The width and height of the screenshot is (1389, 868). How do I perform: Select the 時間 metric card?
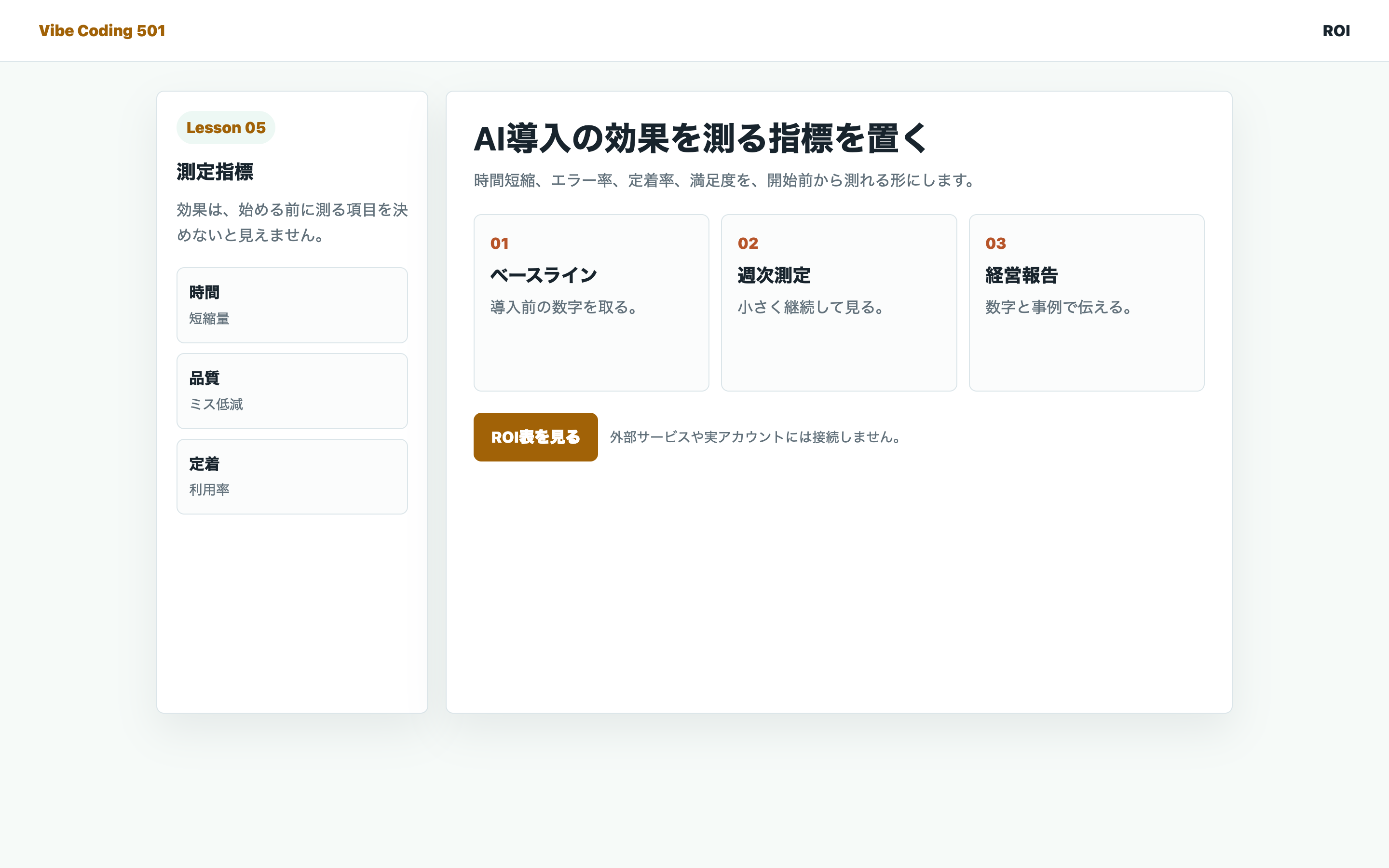pos(292,305)
